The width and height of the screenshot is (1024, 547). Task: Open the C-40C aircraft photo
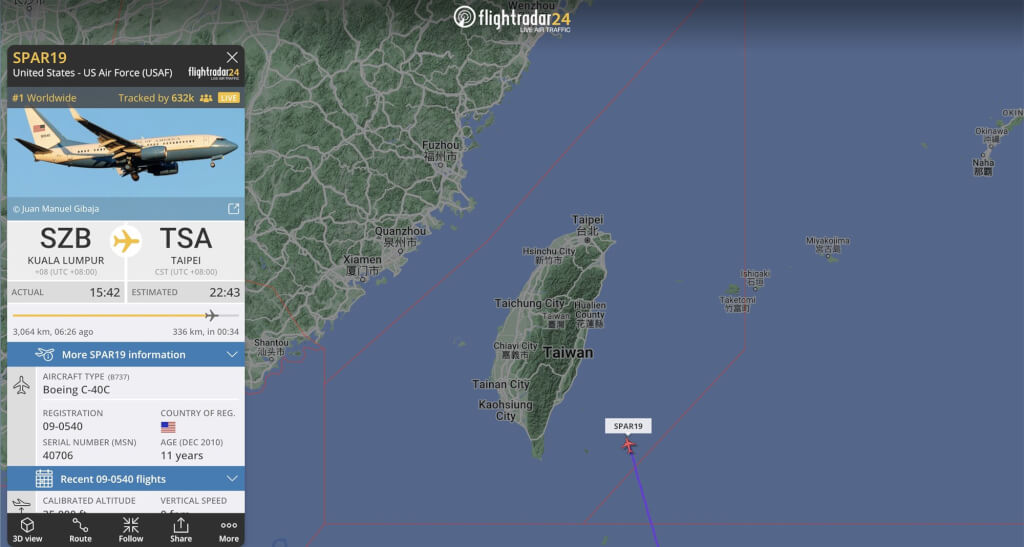point(126,153)
